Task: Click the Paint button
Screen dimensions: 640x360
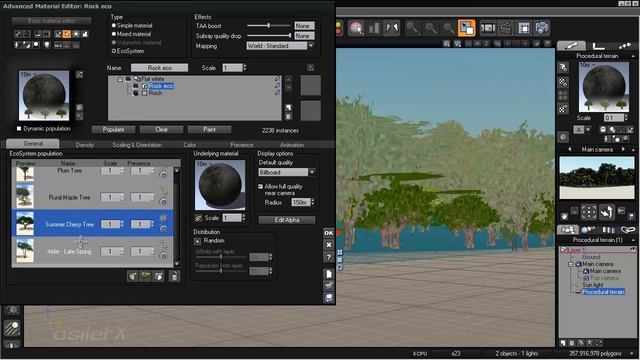Action: [x=209, y=129]
